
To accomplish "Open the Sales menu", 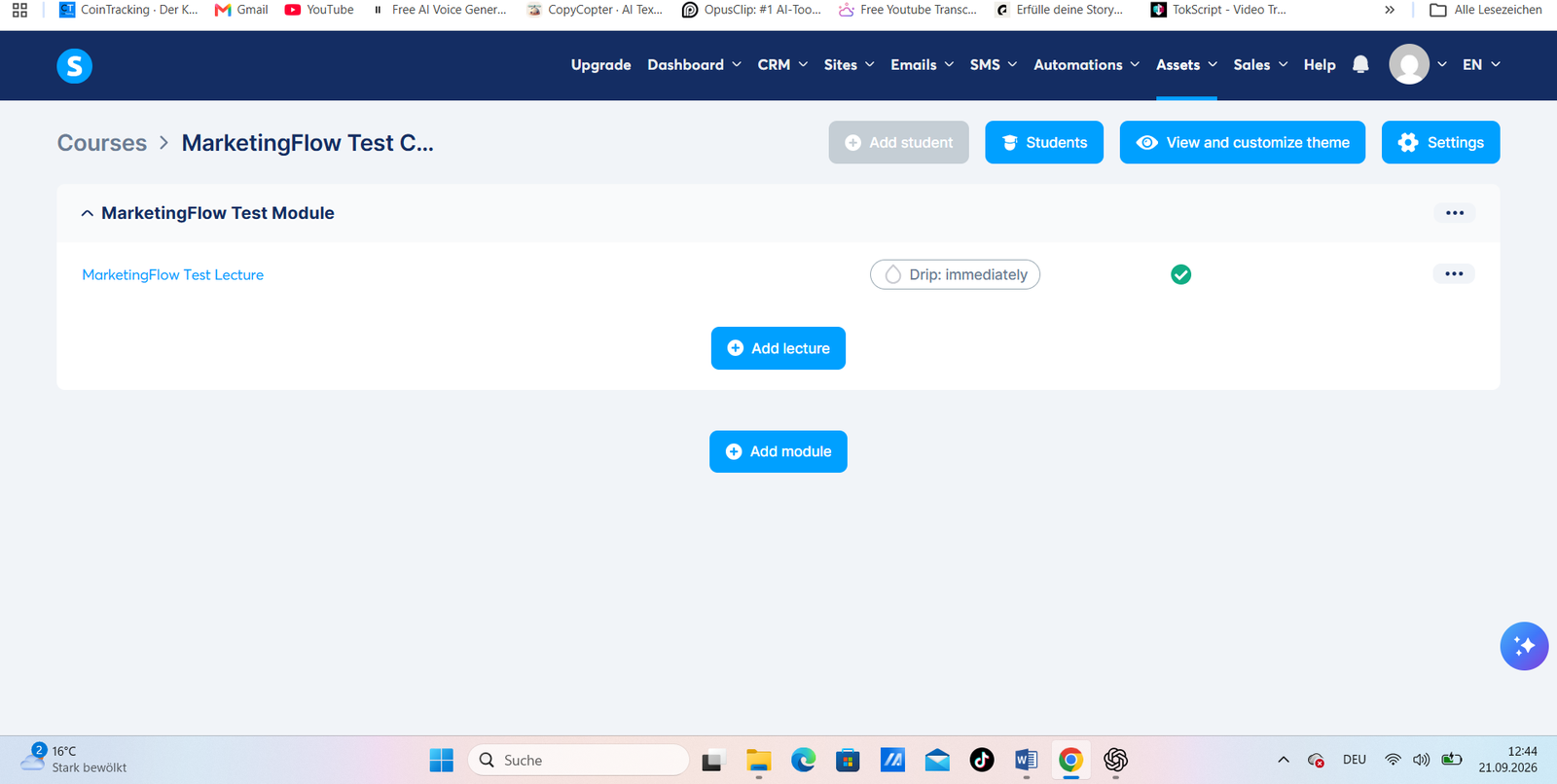I will pyautogui.click(x=1260, y=64).
